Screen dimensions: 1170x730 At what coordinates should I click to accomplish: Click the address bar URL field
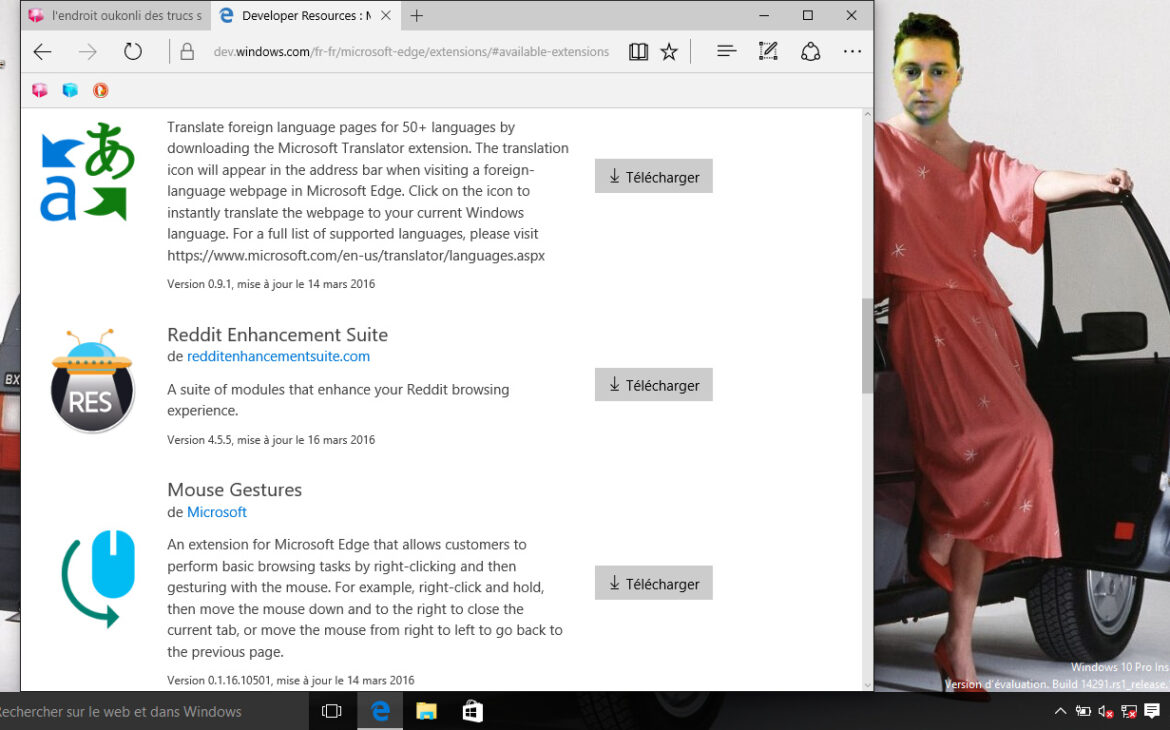[x=410, y=52]
